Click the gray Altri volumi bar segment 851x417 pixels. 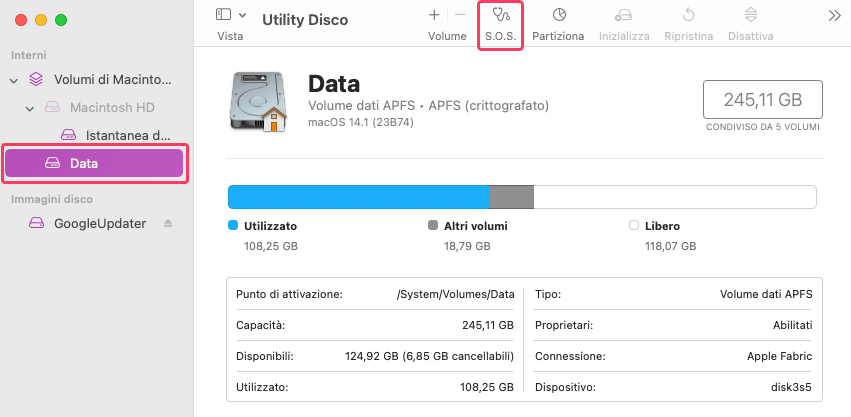(x=511, y=197)
